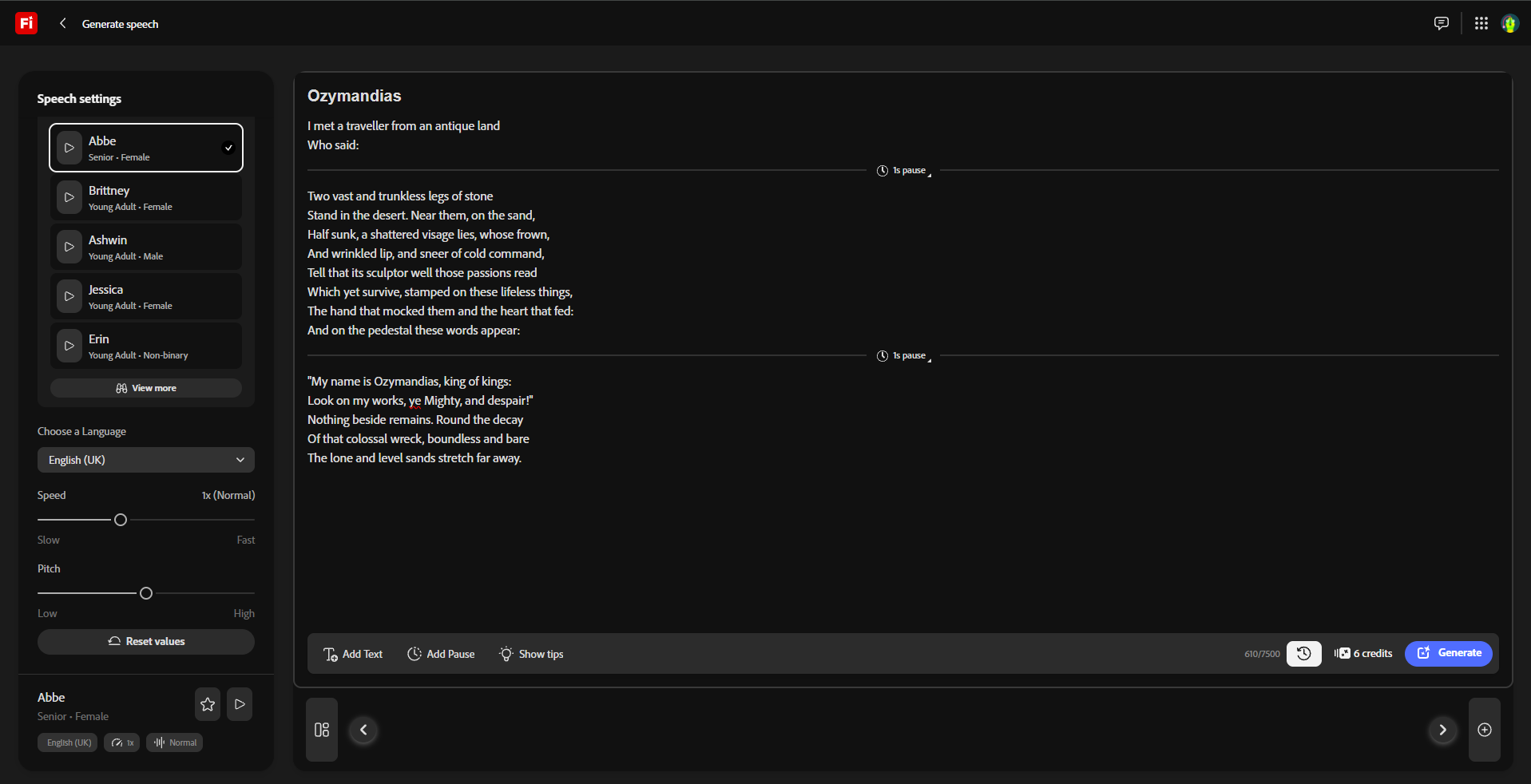Select the Brittney voice
1531x784 pixels.
coord(146,197)
